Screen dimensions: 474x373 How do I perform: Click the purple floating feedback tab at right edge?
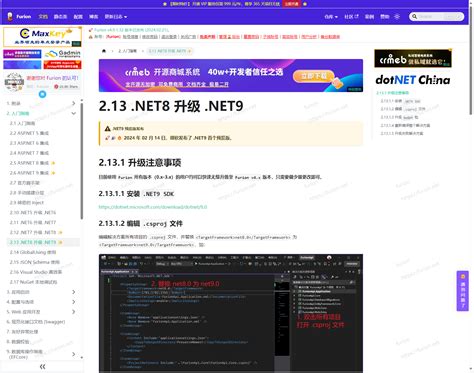pos(463,291)
